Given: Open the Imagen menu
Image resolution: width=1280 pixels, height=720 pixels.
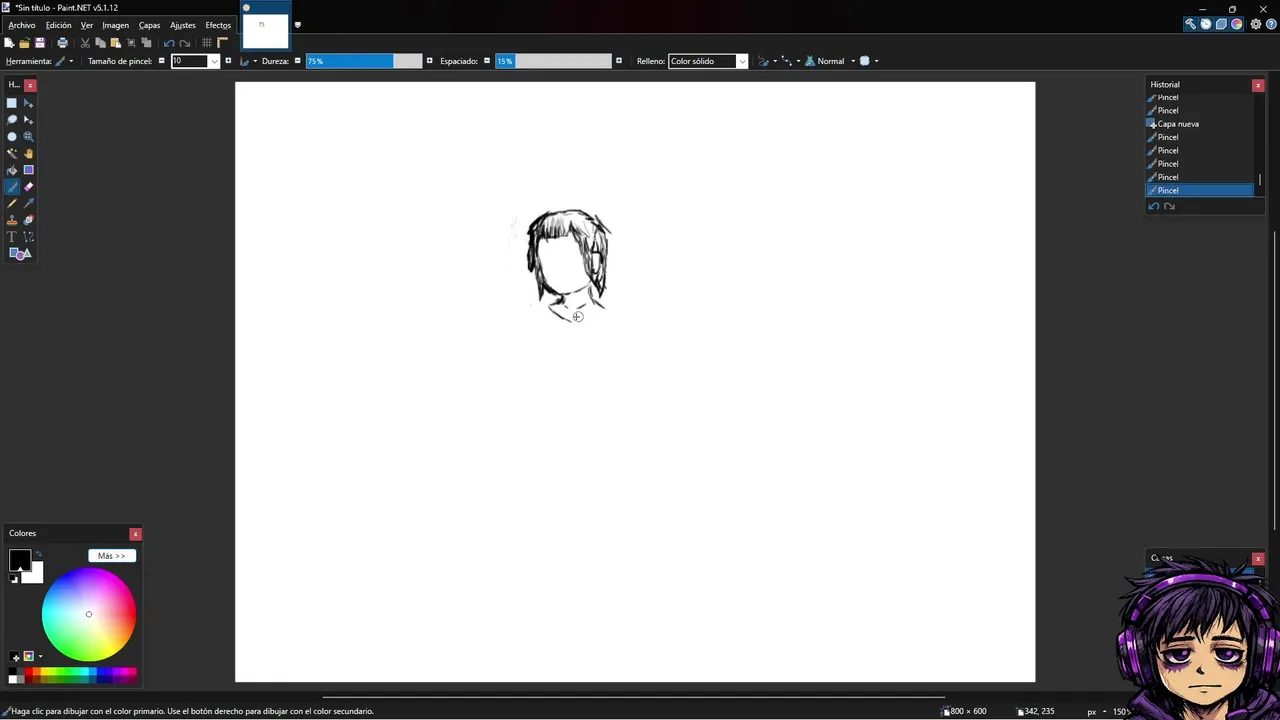Looking at the screenshot, I should coord(115,25).
